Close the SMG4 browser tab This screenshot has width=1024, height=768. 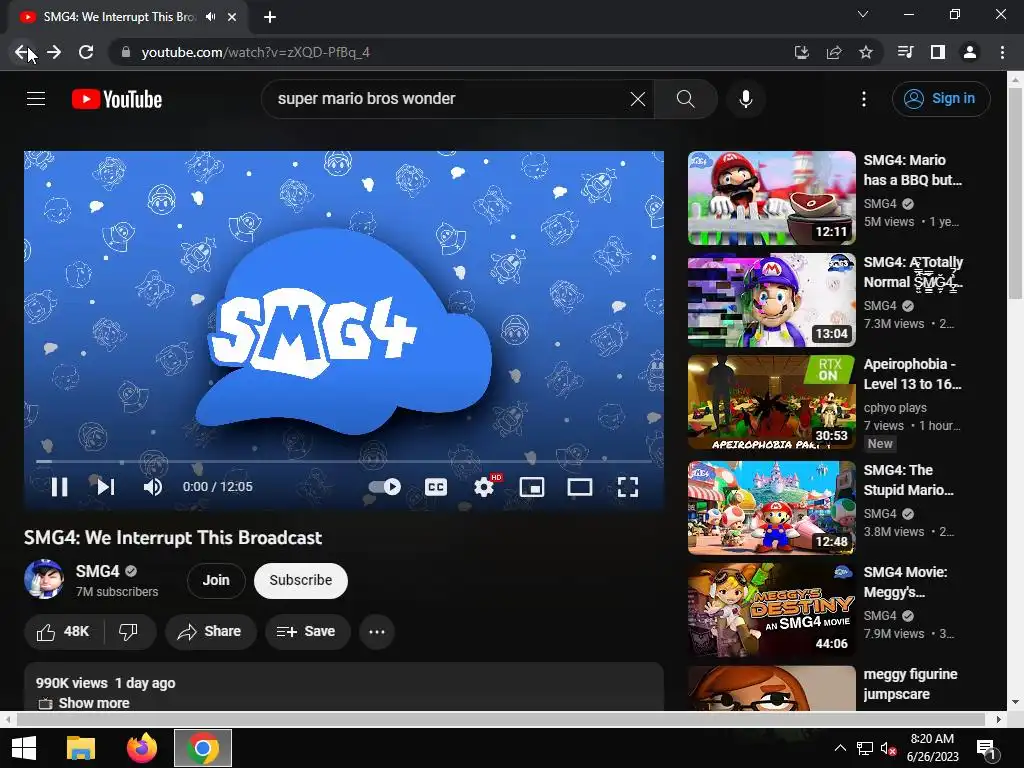(x=232, y=17)
